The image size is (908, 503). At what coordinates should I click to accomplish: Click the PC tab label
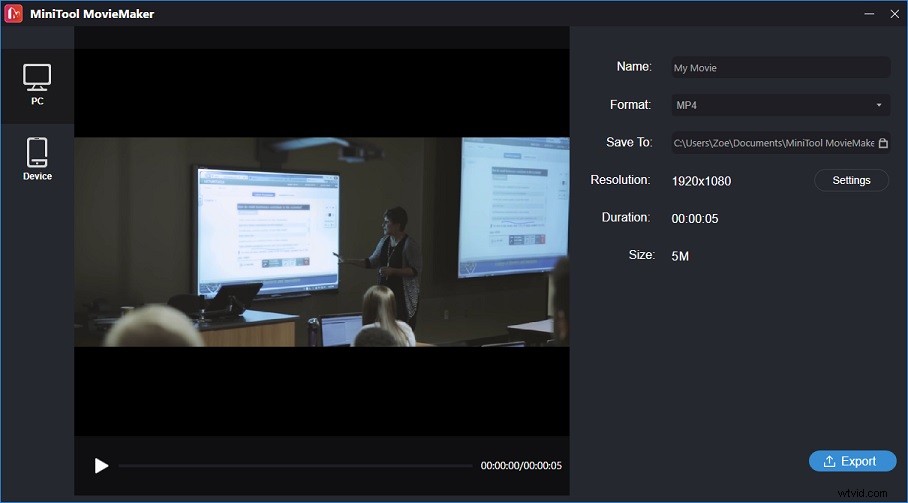click(x=37, y=101)
